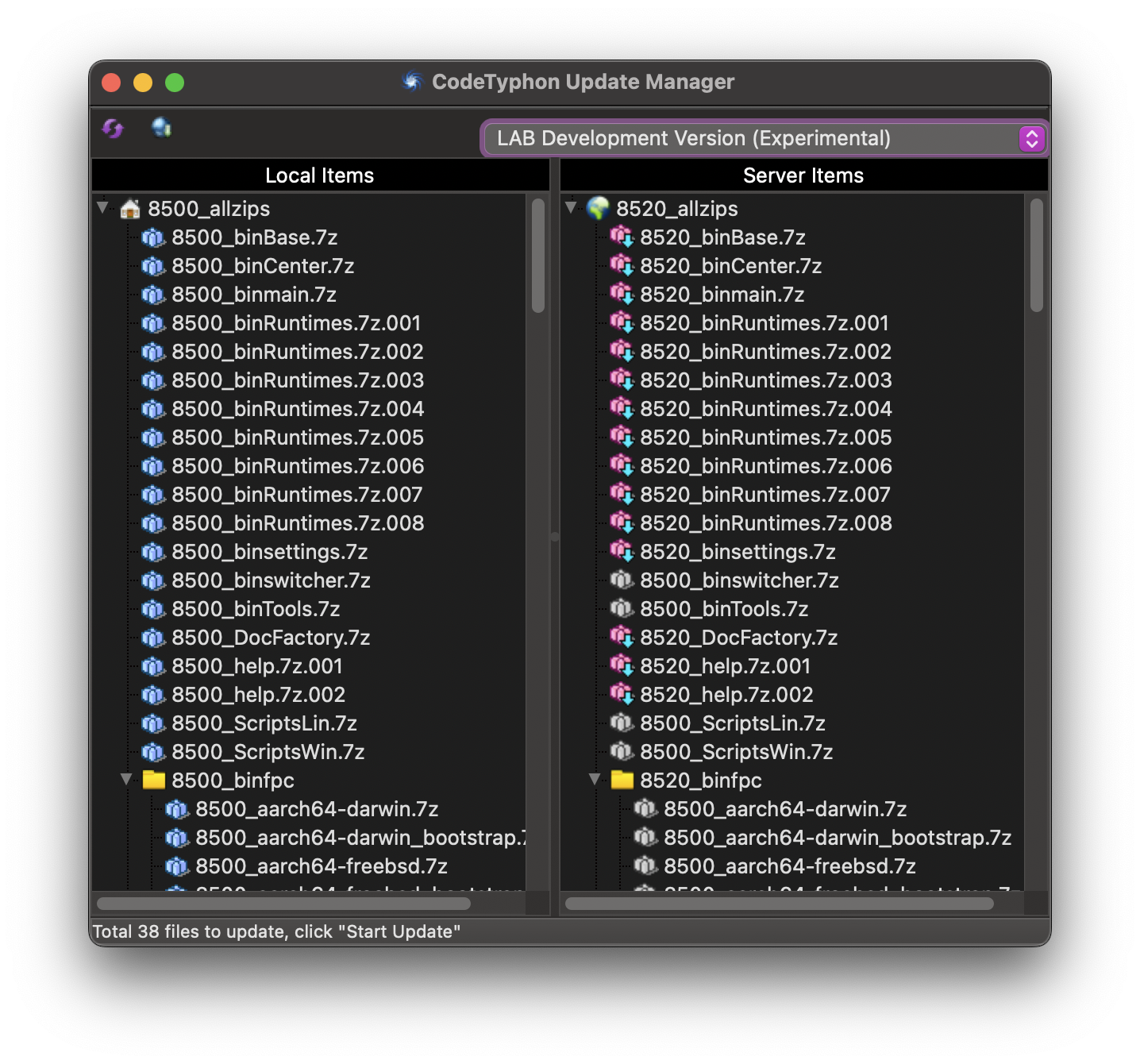This screenshot has width=1140, height=1064.
Task: Click package icon of local 8500_DocFactory.7z
Action: (153, 638)
